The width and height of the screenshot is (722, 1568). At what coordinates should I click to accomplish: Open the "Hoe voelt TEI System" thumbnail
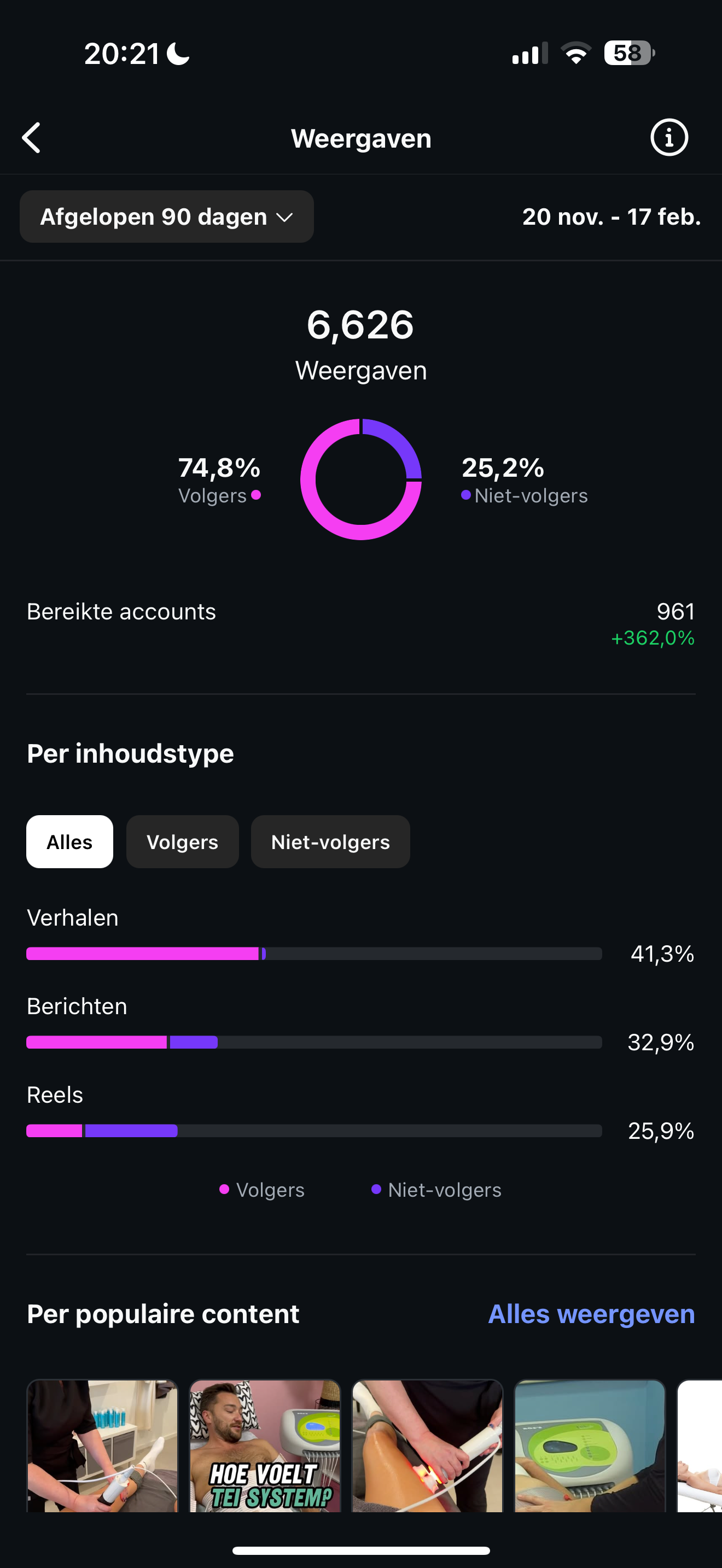265,1446
